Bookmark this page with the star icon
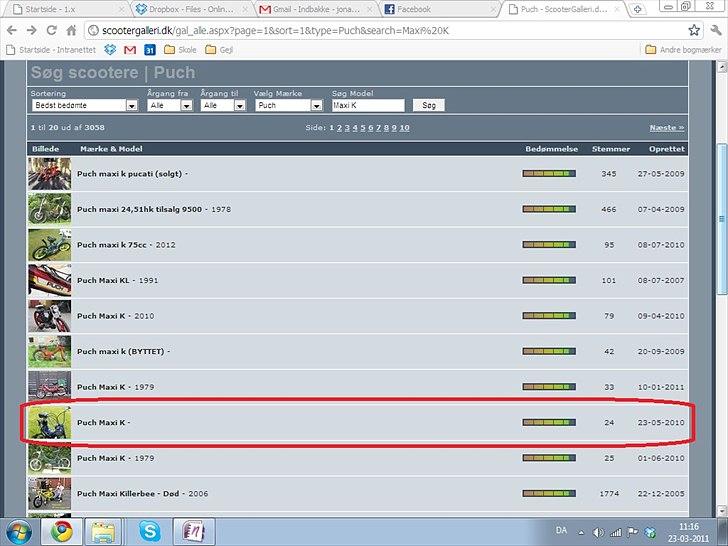 [694, 30]
